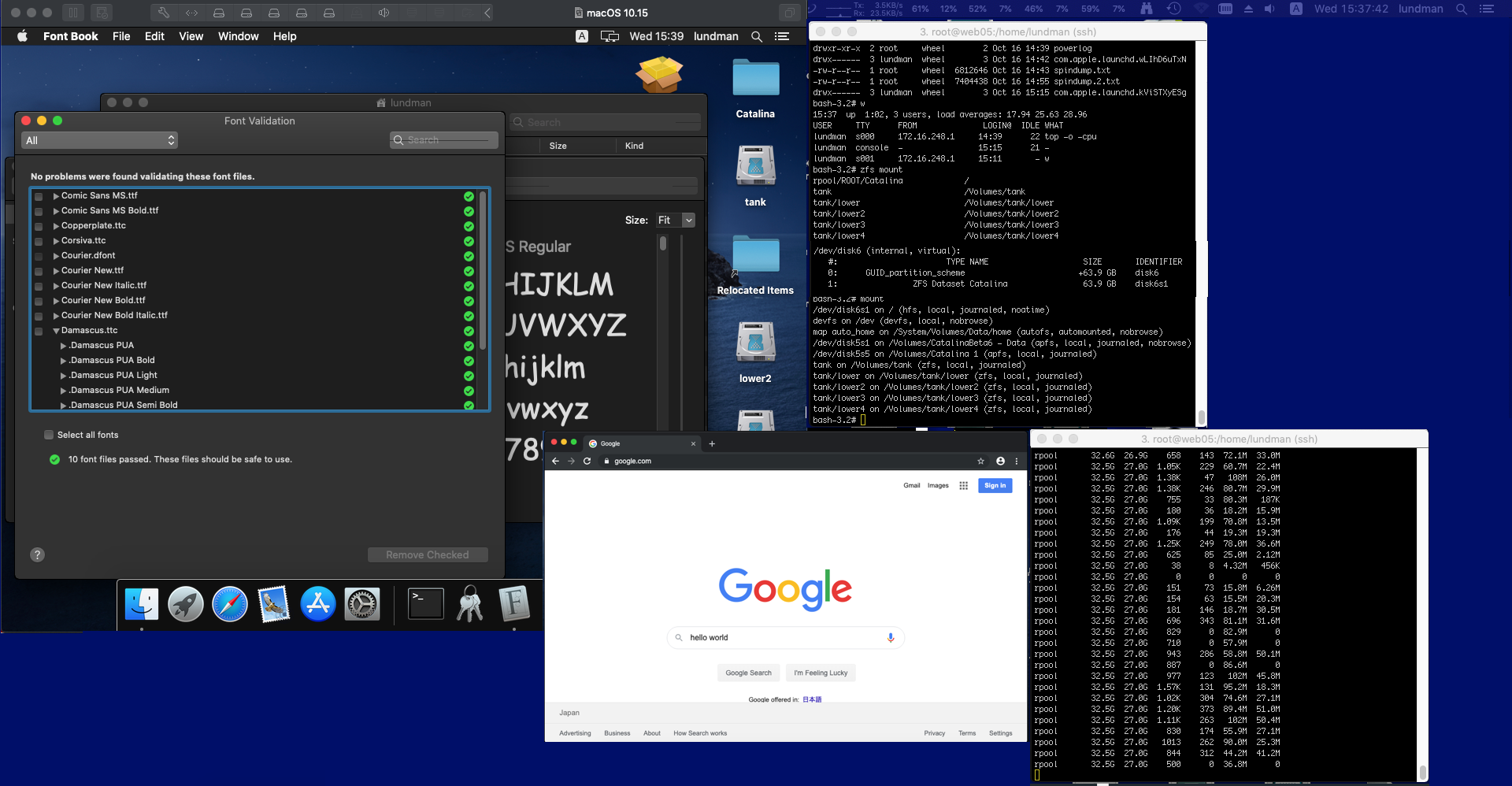Viewport: 1512px width, 786px height.
Task: Open App Store icon in Dock
Action: pos(318,604)
